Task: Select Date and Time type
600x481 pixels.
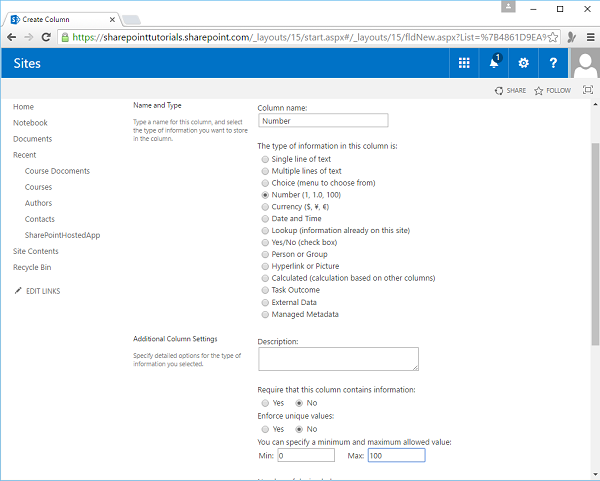Action: point(265,219)
